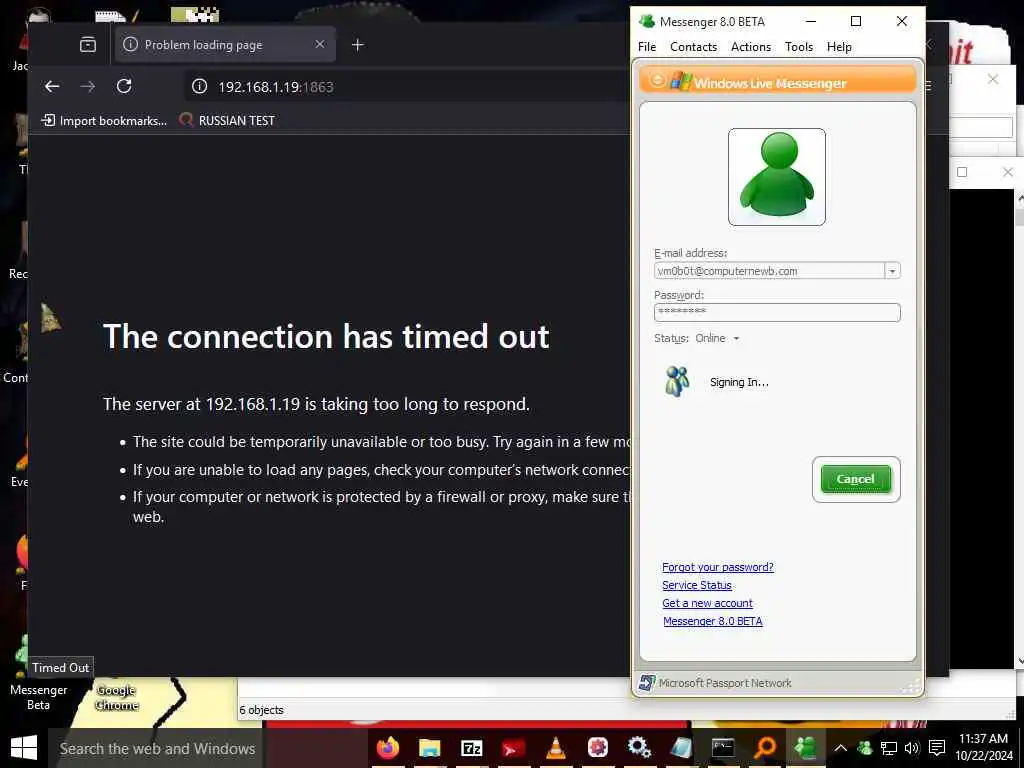Open the network tray icon
Image resolution: width=1024 pixels, height=768 pixels.
click(889, 748)
